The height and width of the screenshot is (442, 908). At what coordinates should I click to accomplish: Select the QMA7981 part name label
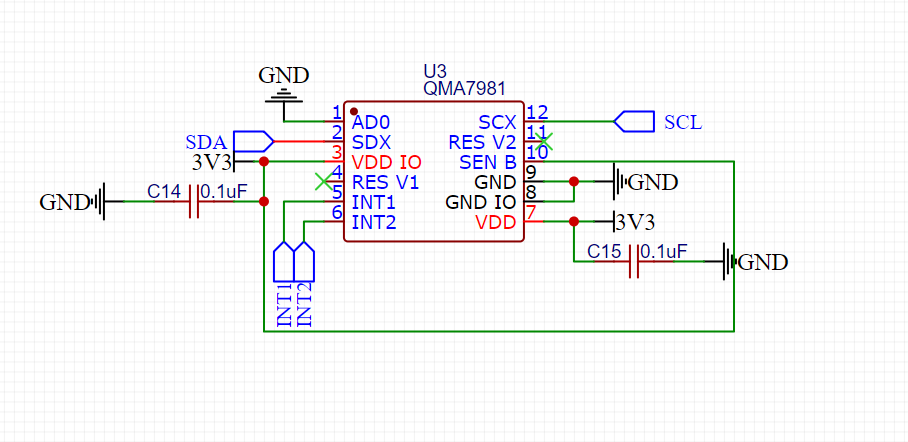click(465, 89)
